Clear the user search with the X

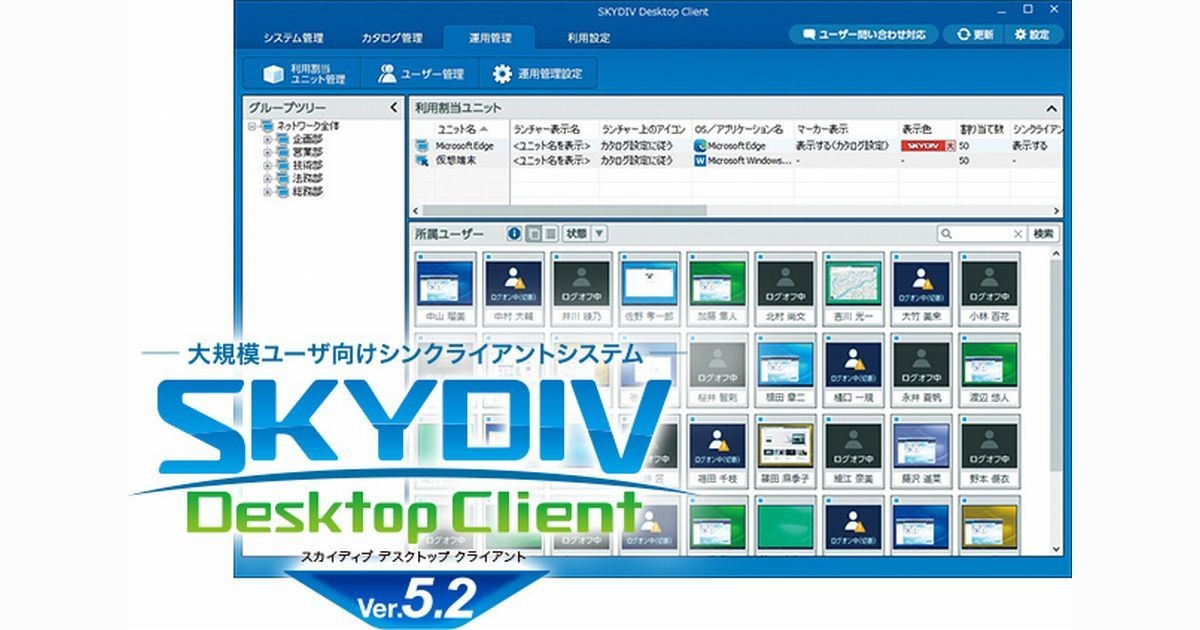pyautogui.click(x=1018, y=234)
